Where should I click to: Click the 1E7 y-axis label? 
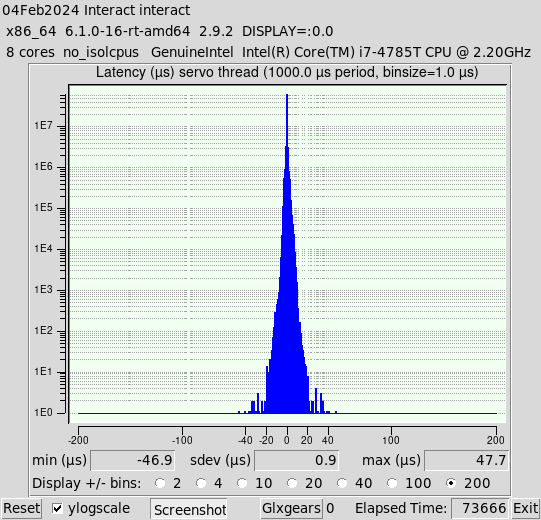(x=43, y=126)
